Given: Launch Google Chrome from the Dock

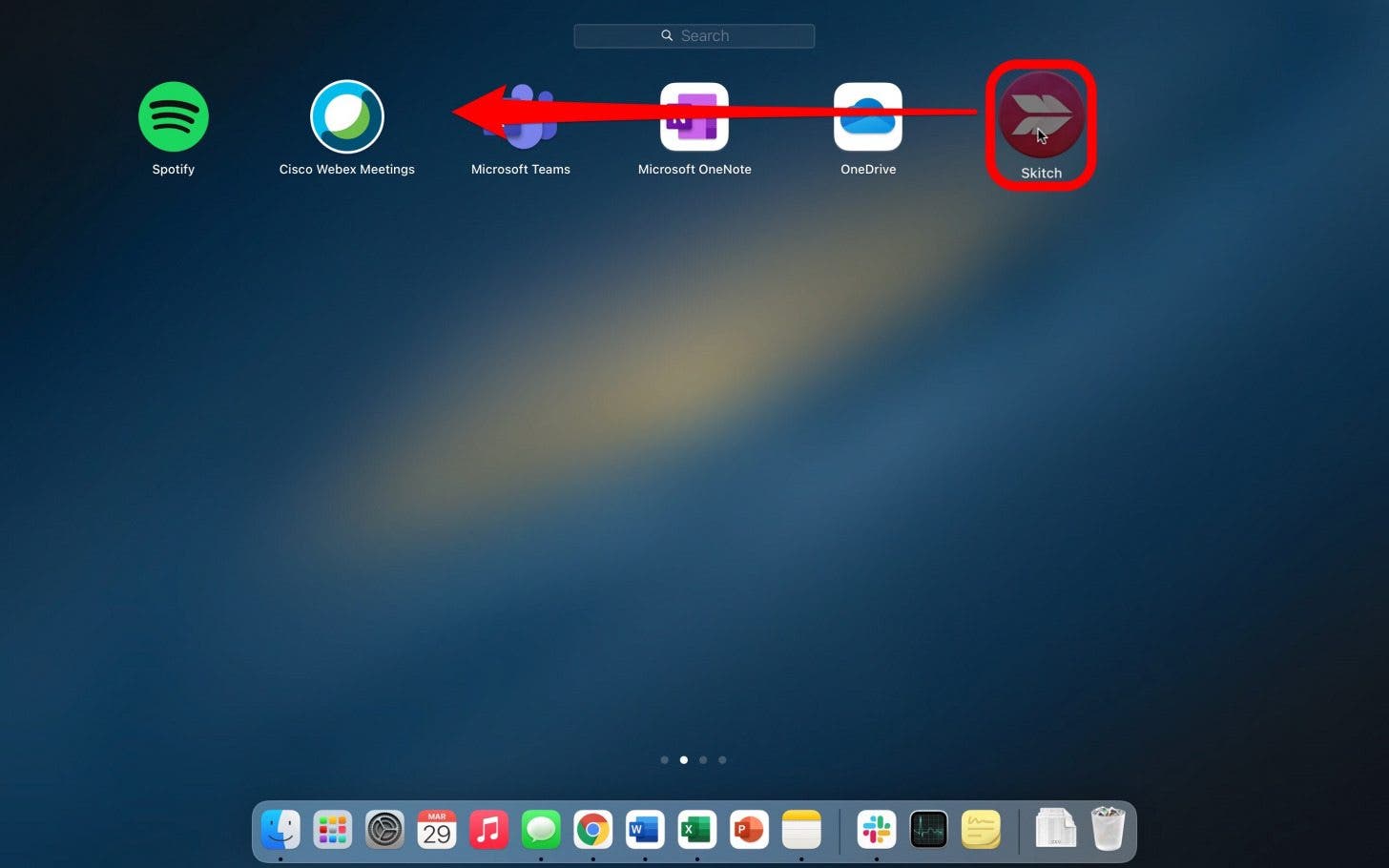Looking at the screenshot, I should pos(592,829).
